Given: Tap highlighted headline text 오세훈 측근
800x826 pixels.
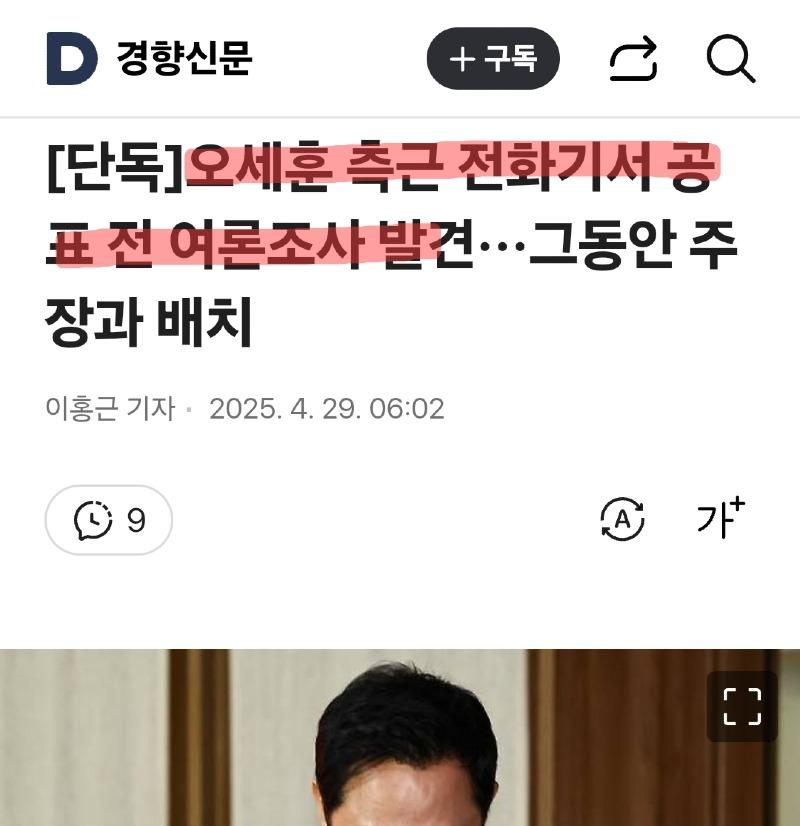Looking at the screenshot, I should coord(315,166).
